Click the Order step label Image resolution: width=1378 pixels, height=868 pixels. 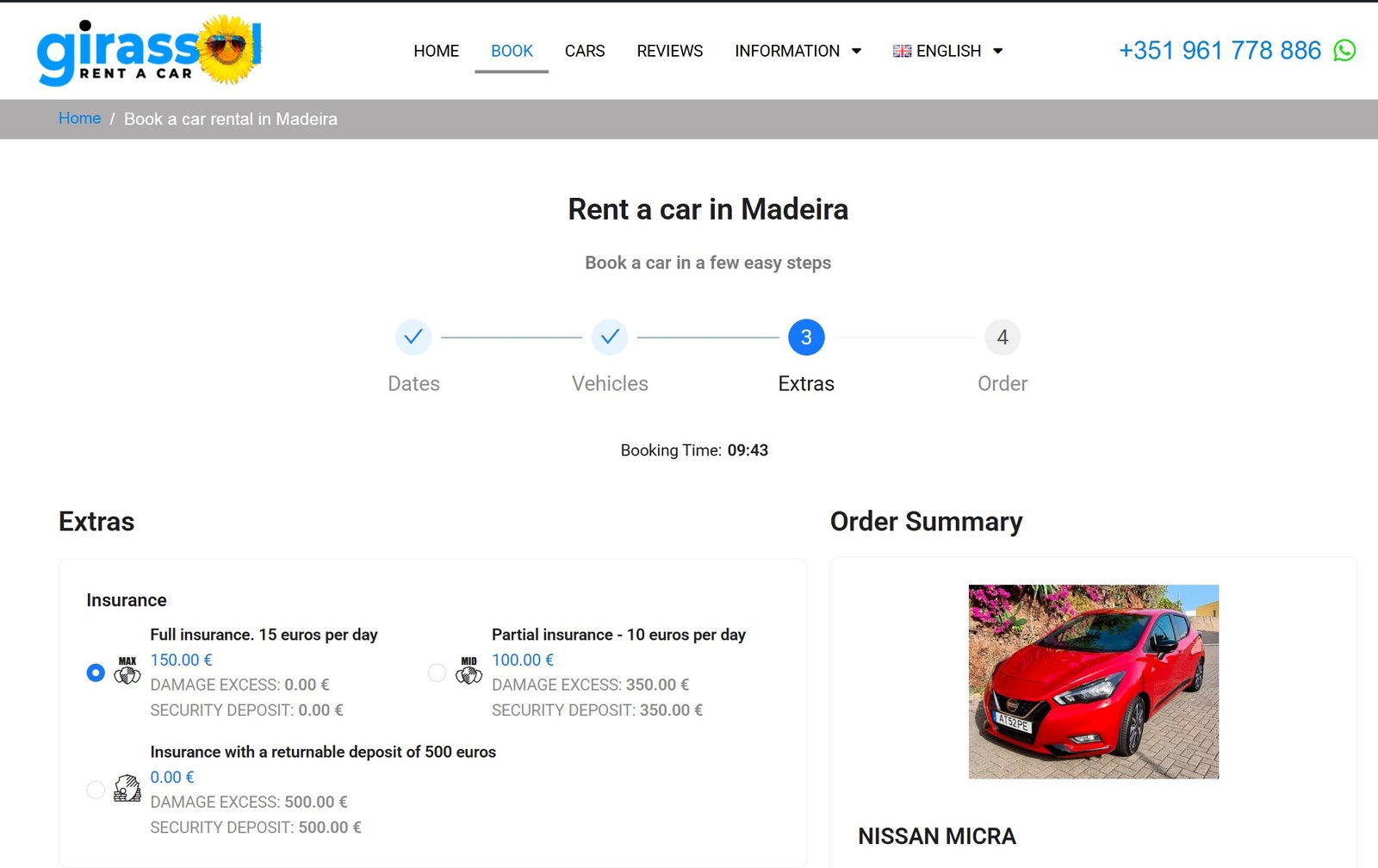click(1002, 384)
